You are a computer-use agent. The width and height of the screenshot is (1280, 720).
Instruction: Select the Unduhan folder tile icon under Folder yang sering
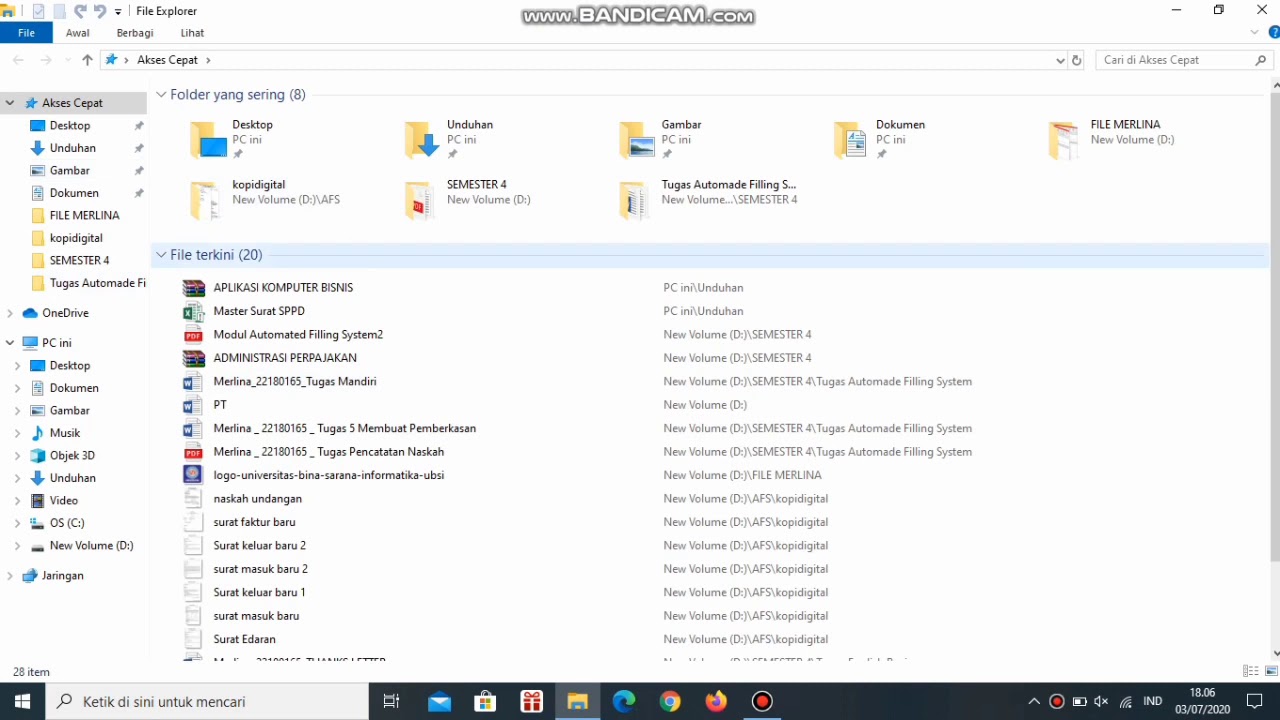[x=422, y=140]
